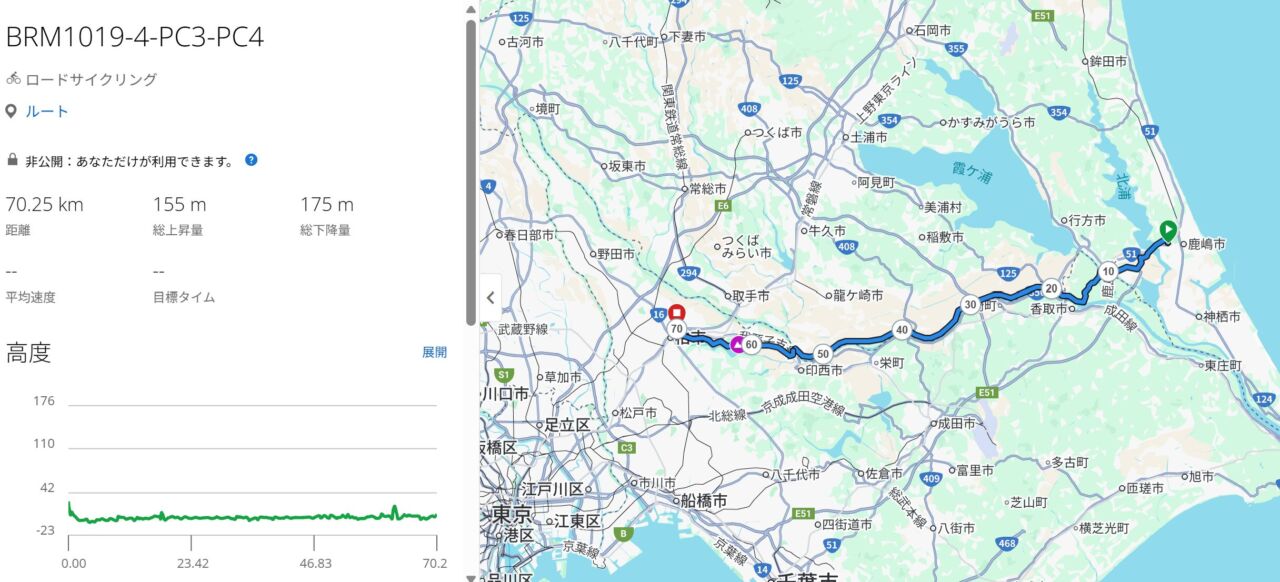The image size is (1280, 582).
Task: Click the lock icon beside 非公開
Action: click(x=12, y=160)
